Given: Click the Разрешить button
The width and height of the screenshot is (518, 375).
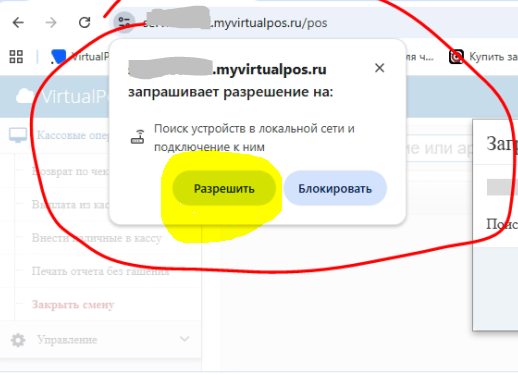Looking at the screenshot, I should (224, 188).
